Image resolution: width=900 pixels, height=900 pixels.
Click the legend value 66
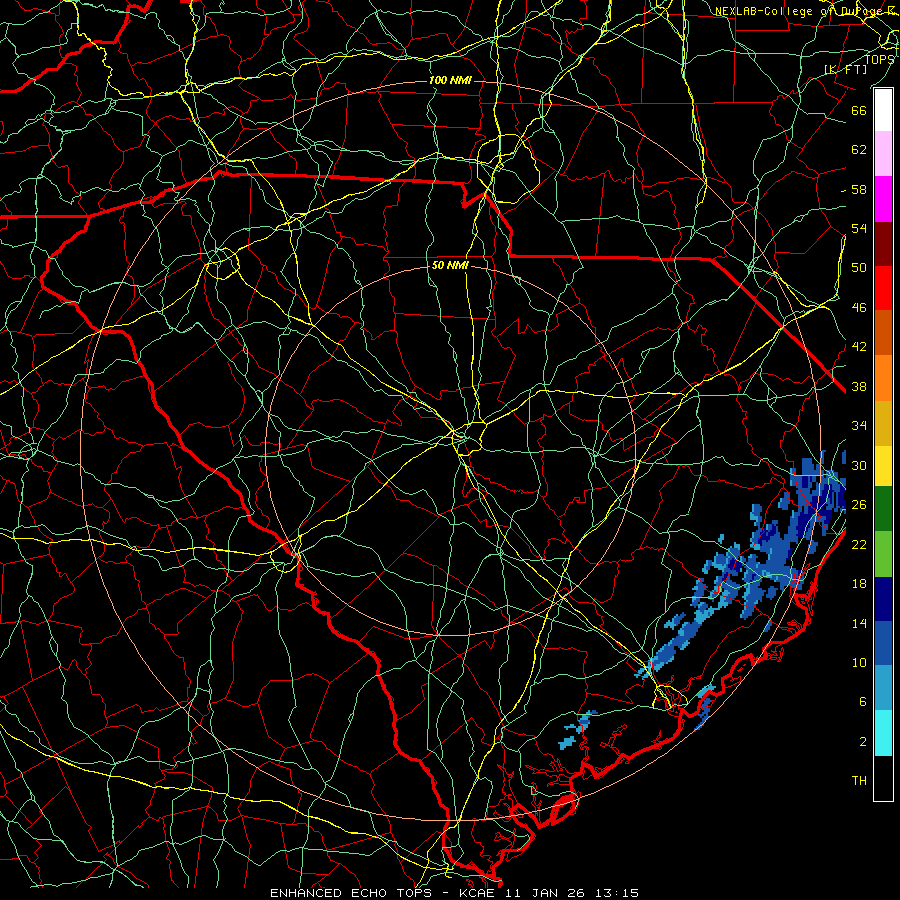pyautogui.click(x=859, y=110)
